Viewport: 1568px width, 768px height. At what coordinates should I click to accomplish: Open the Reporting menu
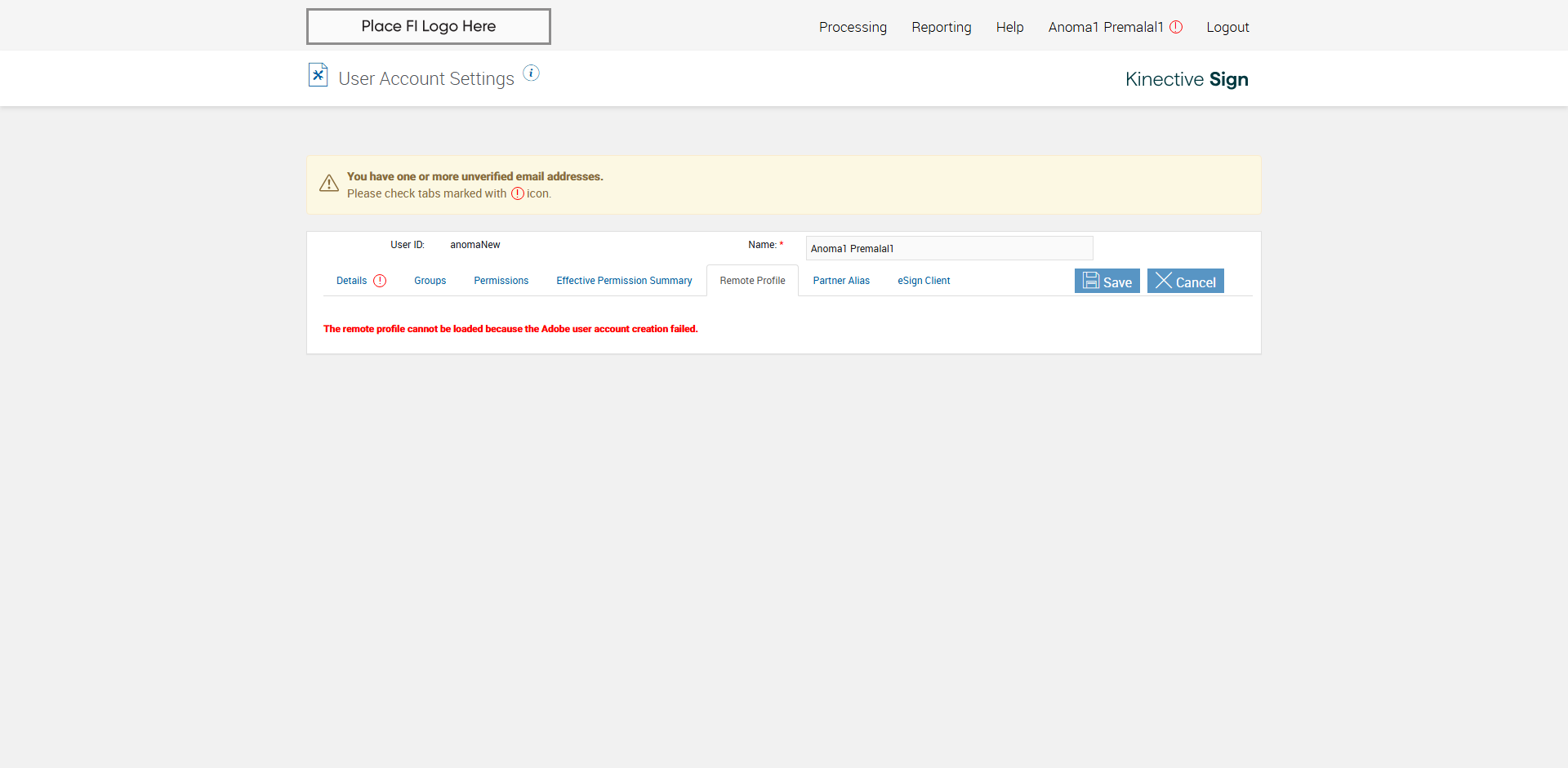[942, 27]
